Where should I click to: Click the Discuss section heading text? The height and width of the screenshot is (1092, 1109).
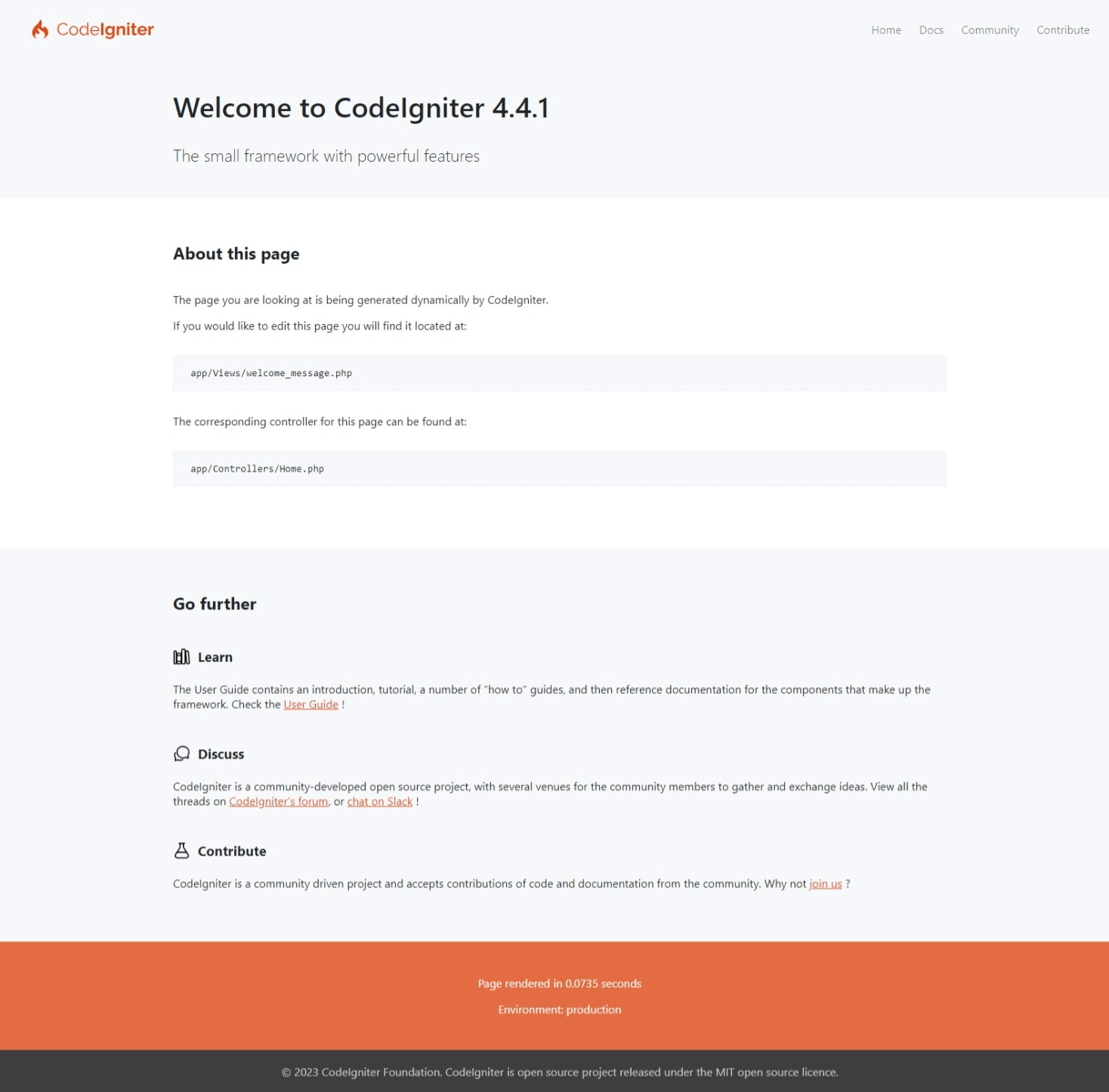click(221, 754)
